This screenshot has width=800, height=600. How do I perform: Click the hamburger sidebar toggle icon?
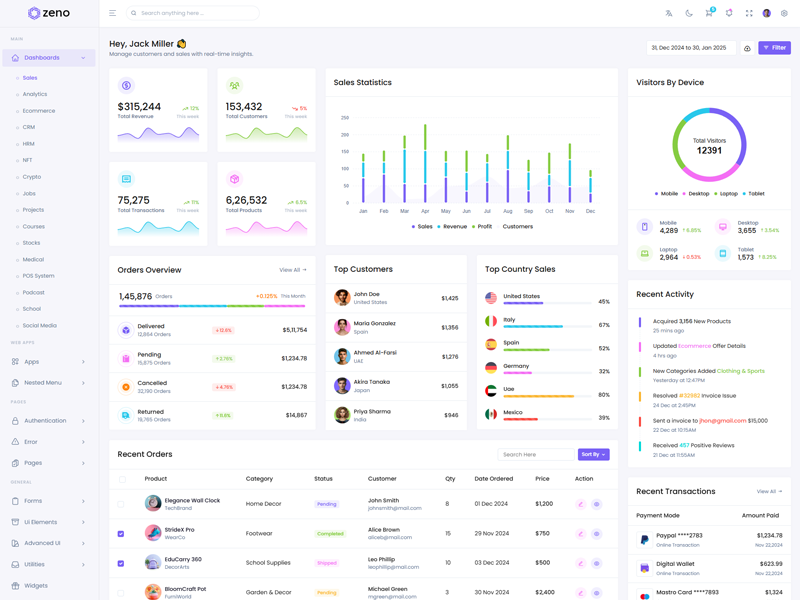(112, 13)
